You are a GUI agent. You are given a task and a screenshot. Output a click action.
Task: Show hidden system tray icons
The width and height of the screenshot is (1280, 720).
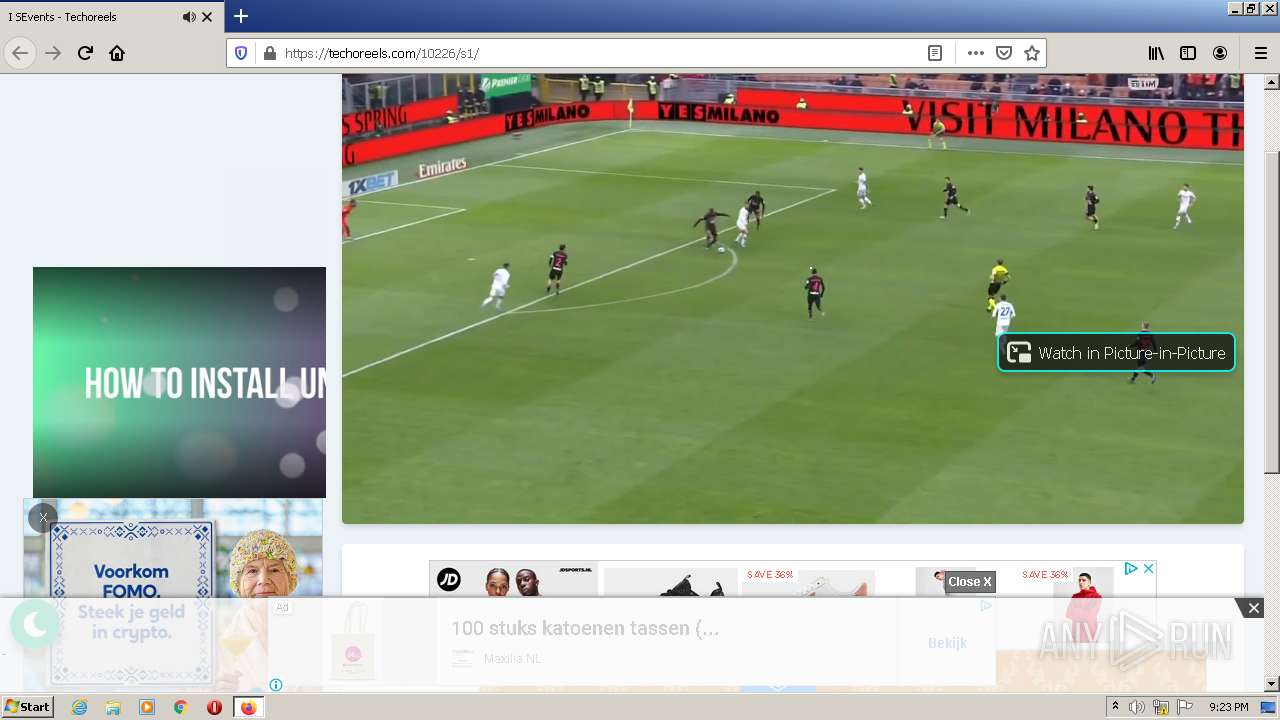point(1116,707)
